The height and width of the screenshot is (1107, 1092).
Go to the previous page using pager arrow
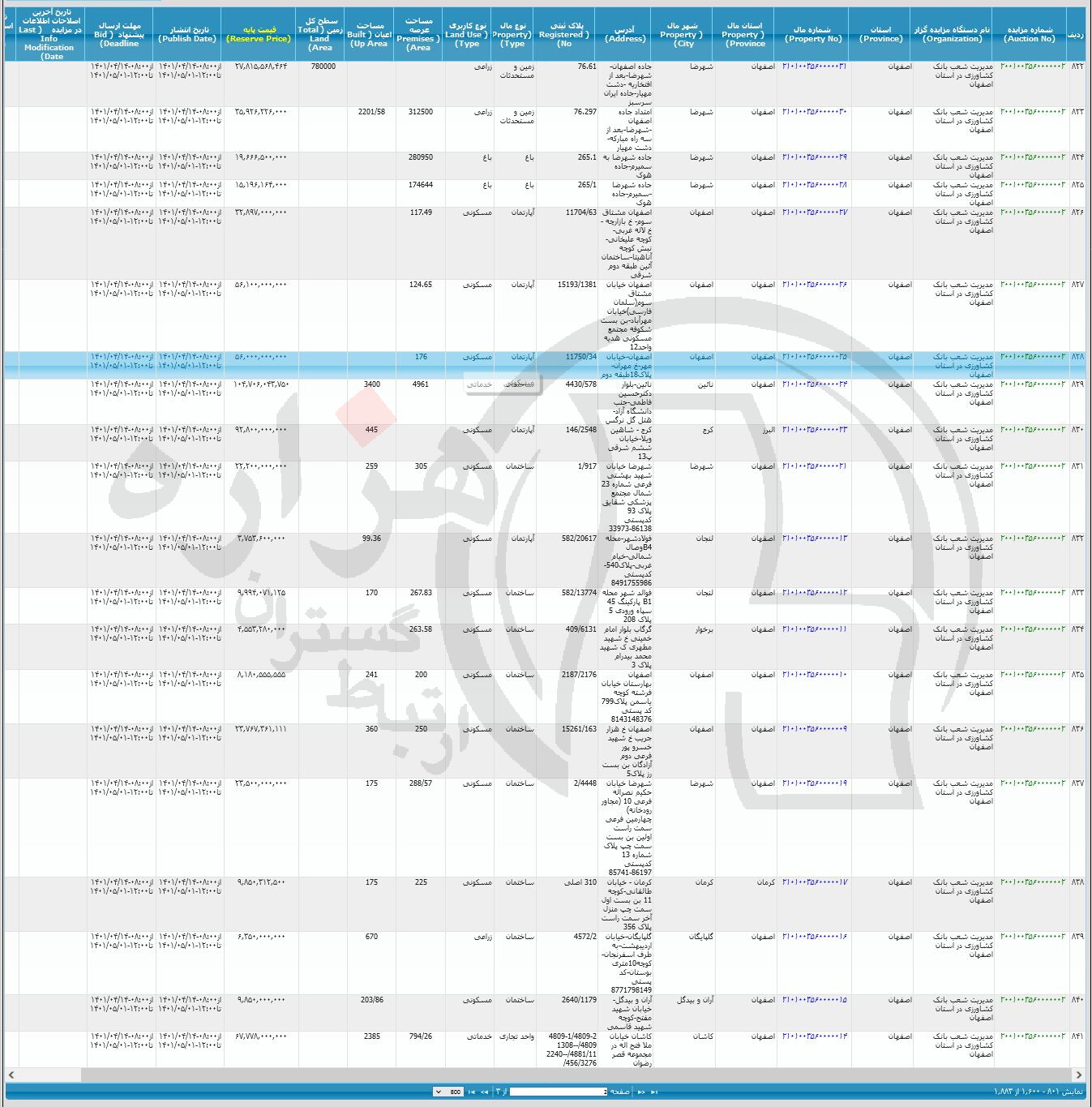coord(641,1092)
